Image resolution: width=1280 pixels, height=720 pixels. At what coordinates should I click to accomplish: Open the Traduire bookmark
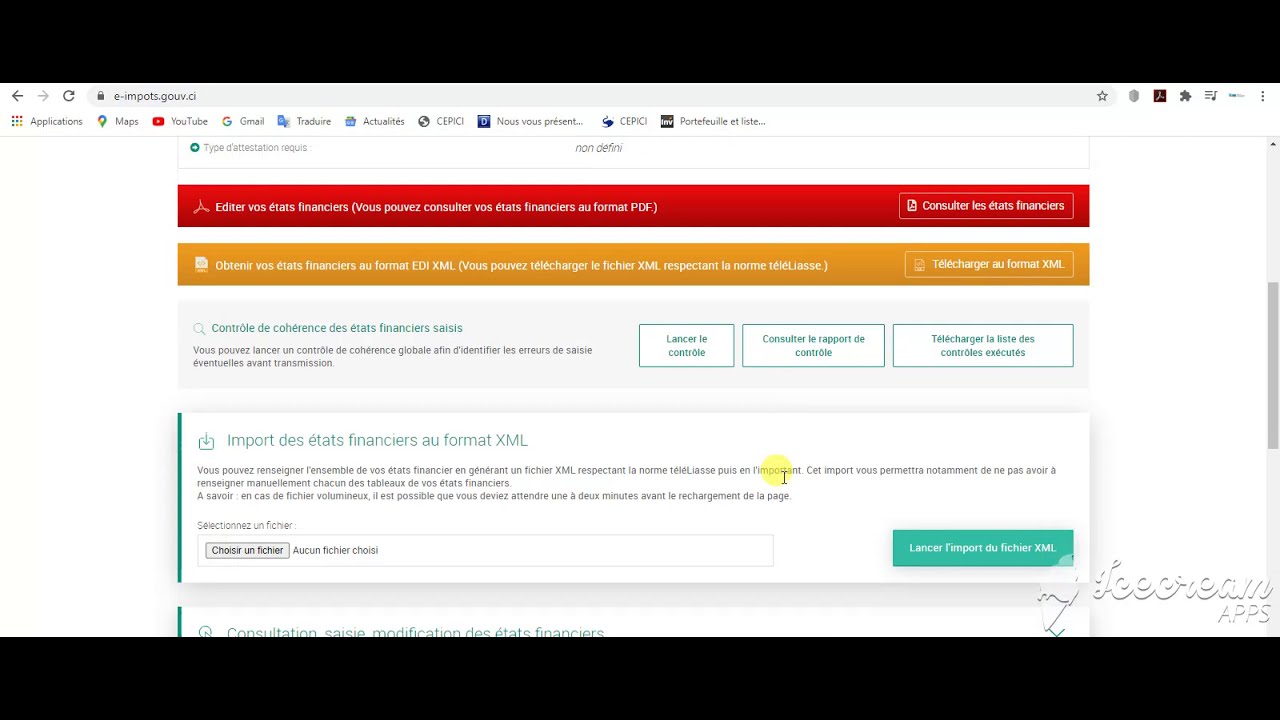tap(304, 121)
